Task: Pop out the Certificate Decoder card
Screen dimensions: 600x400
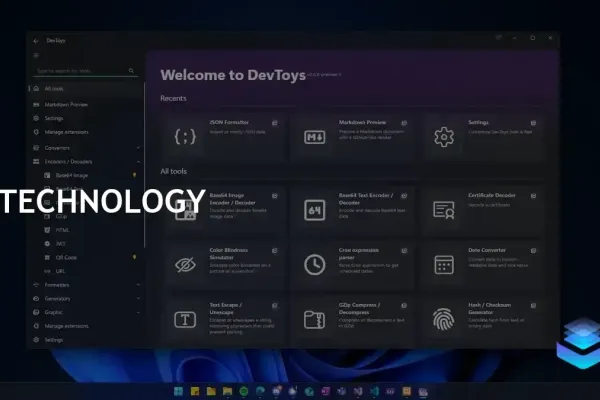Action: [533, 196]
